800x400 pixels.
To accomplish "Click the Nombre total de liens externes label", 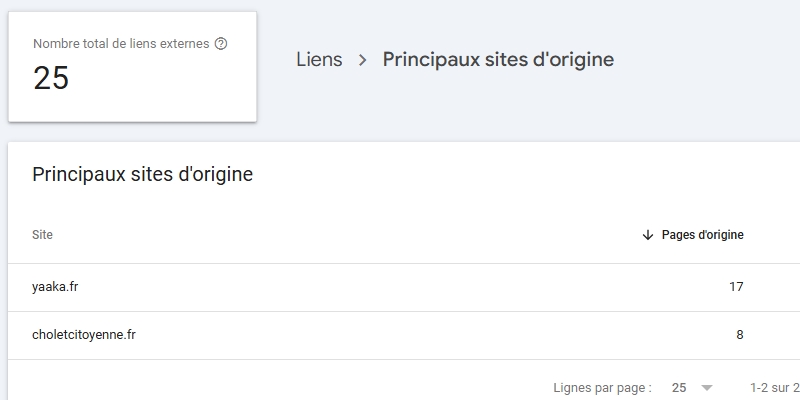I will pos(121,44).
